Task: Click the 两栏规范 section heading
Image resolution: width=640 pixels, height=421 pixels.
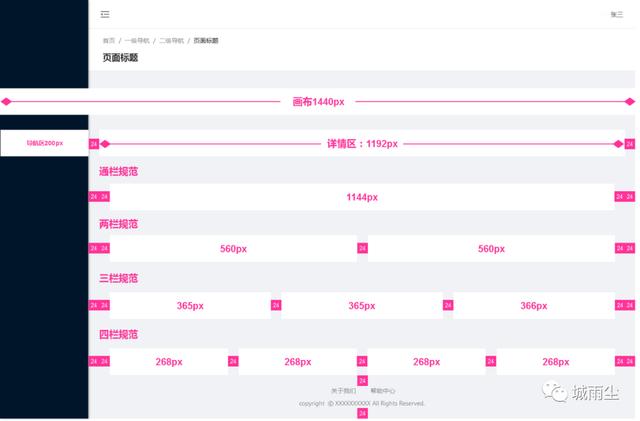Action: click(x=118, y=225)
